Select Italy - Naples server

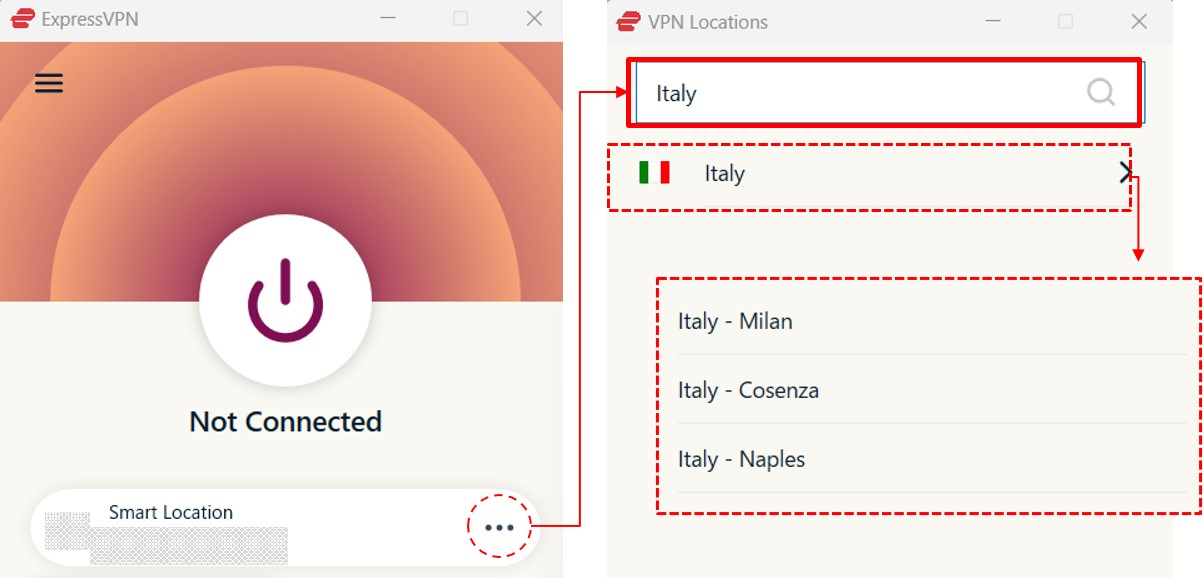tap(741, 459)
